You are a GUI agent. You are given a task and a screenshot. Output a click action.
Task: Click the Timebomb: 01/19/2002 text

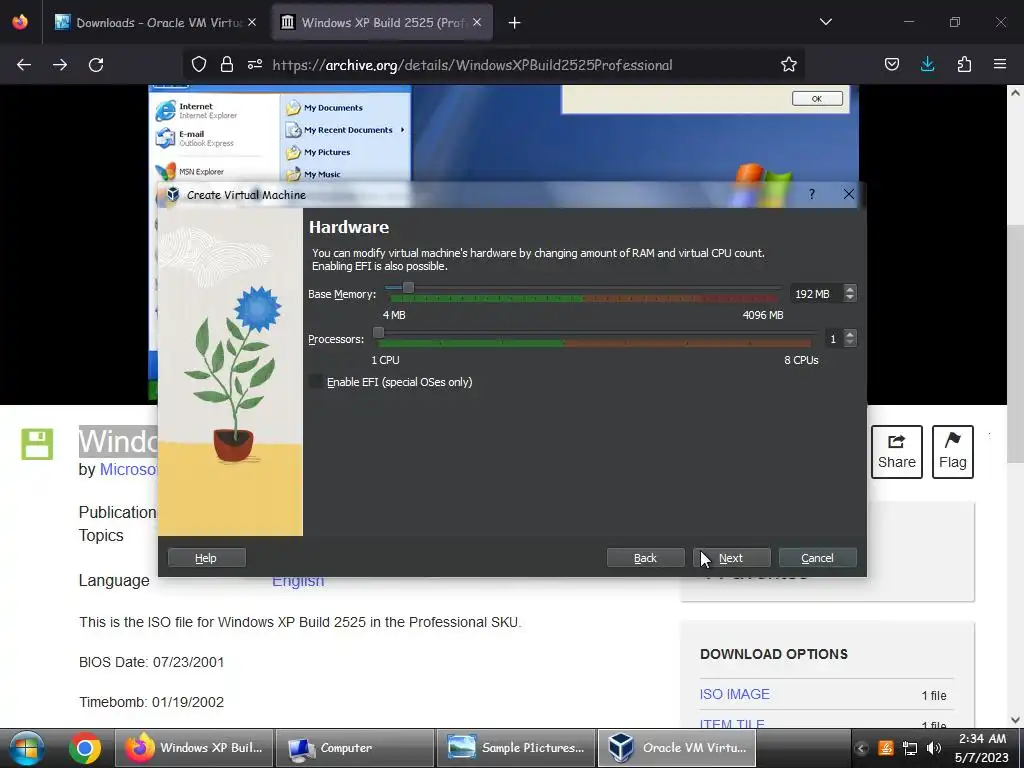pos(152,702)
